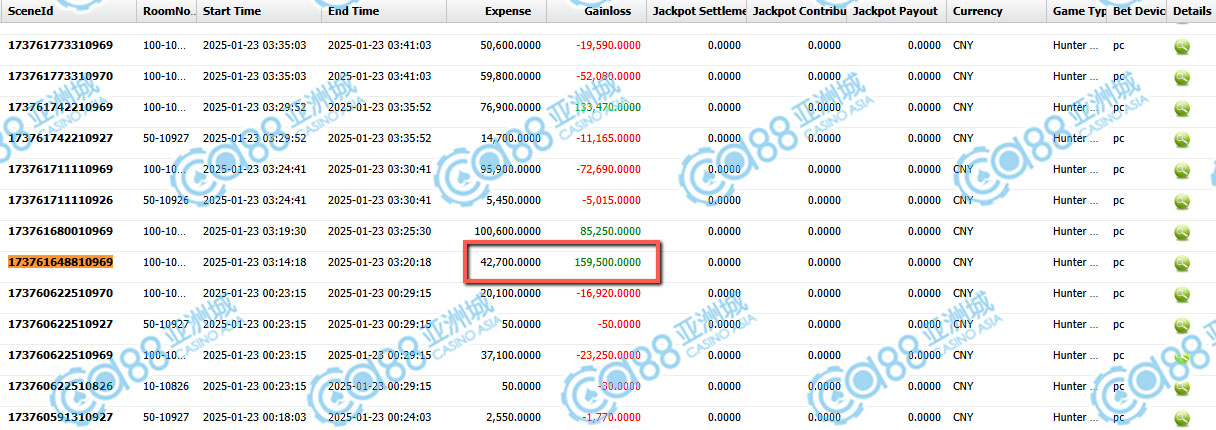Viewport: 1216px width, 430px height.
Task: Click details magnifier for scene 173760591310927
Action: pos(1182,418)
